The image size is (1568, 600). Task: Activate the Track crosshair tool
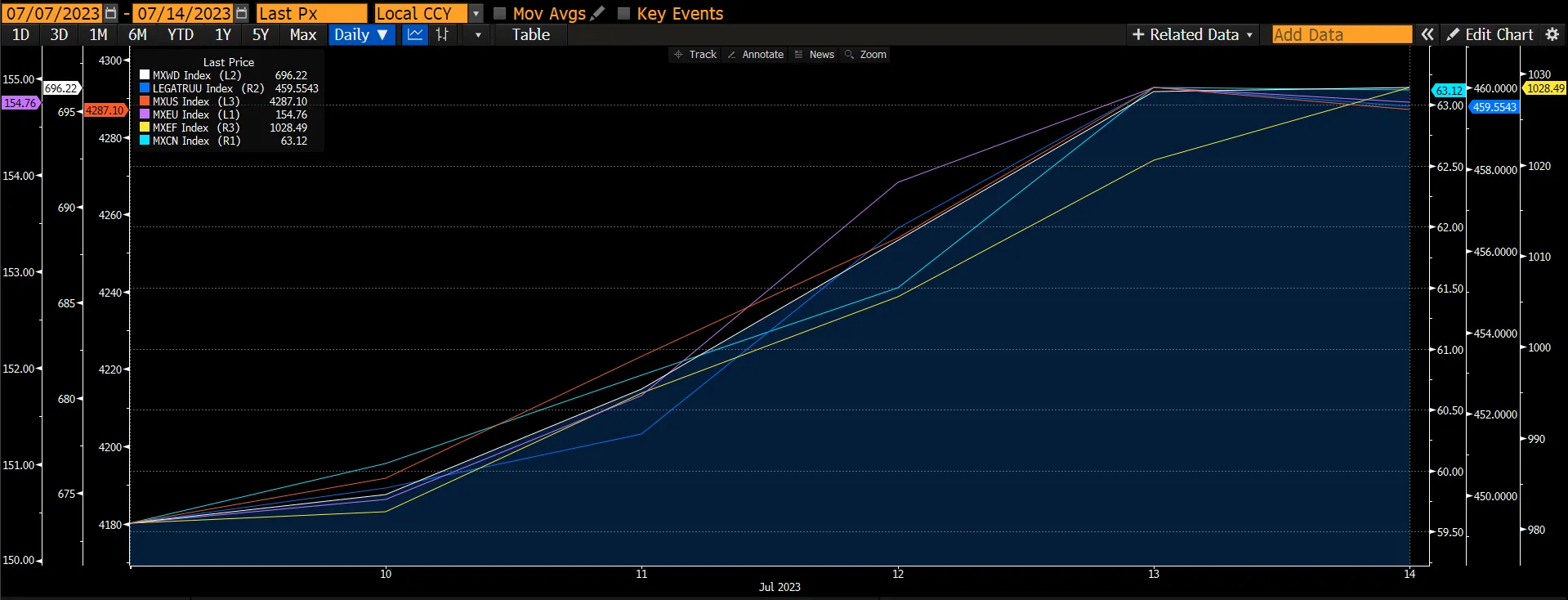pyautogui.click(x=695, y=55)
